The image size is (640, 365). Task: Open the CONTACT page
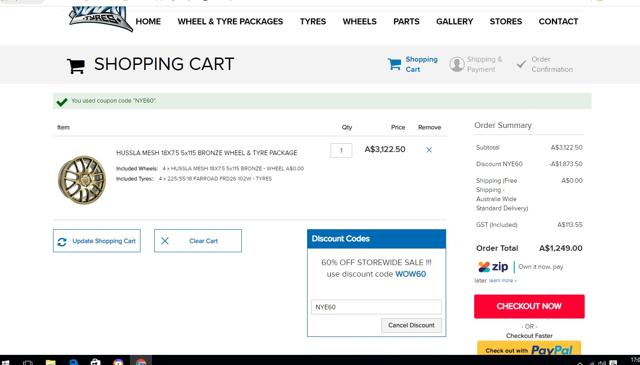[x=558, y=22]
